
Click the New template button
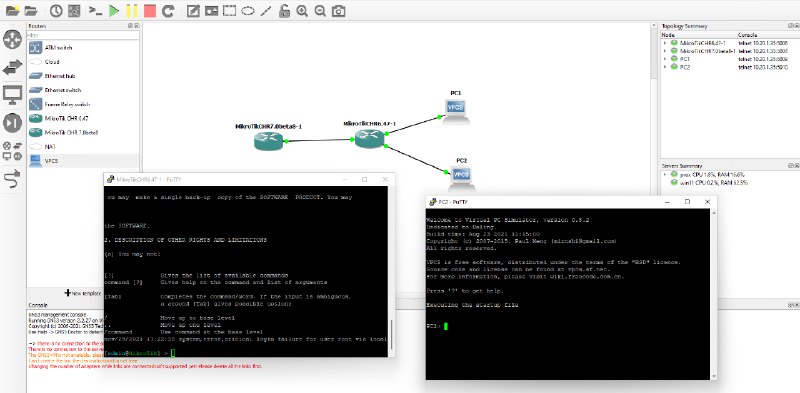(83, 293)
